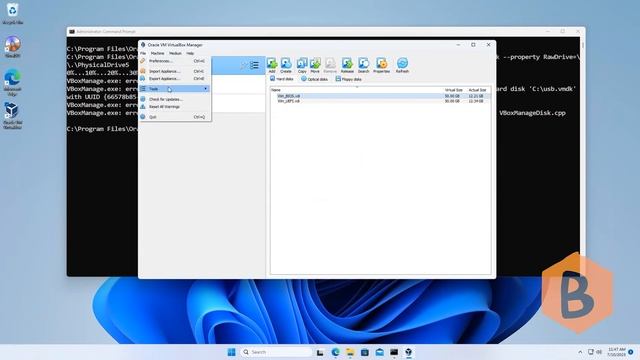Click the pin icon in Tools header
The height and width of the screenshot is (360, 640).
point(244,65)
